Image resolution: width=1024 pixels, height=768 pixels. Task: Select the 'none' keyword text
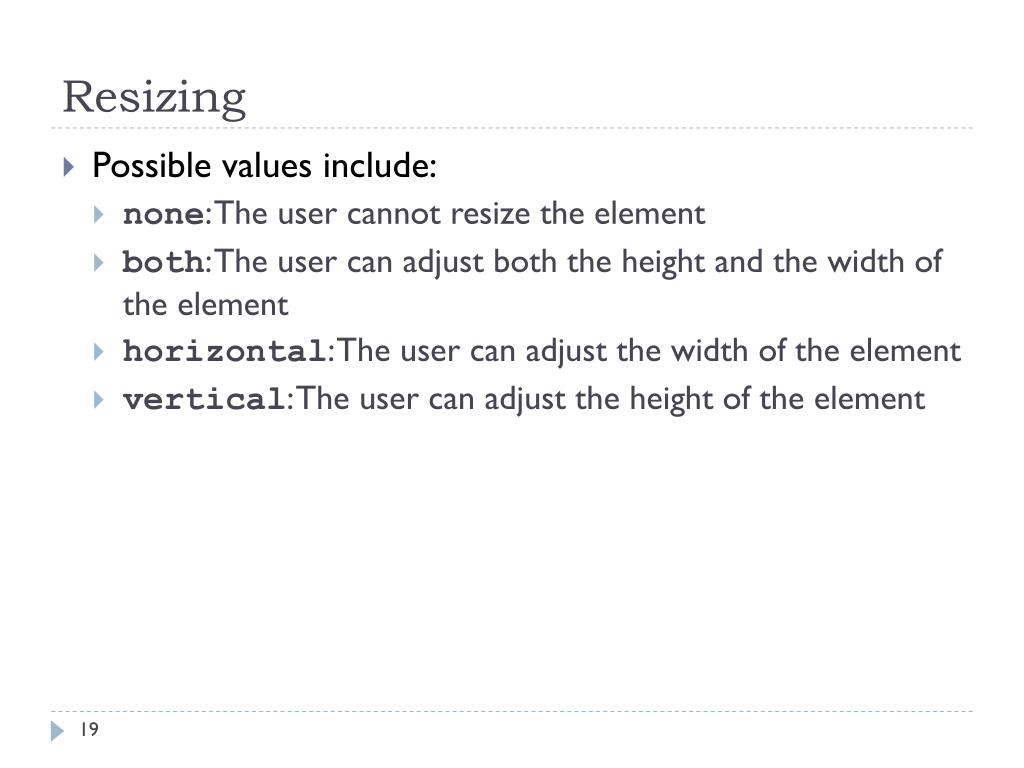click(163, 215)
